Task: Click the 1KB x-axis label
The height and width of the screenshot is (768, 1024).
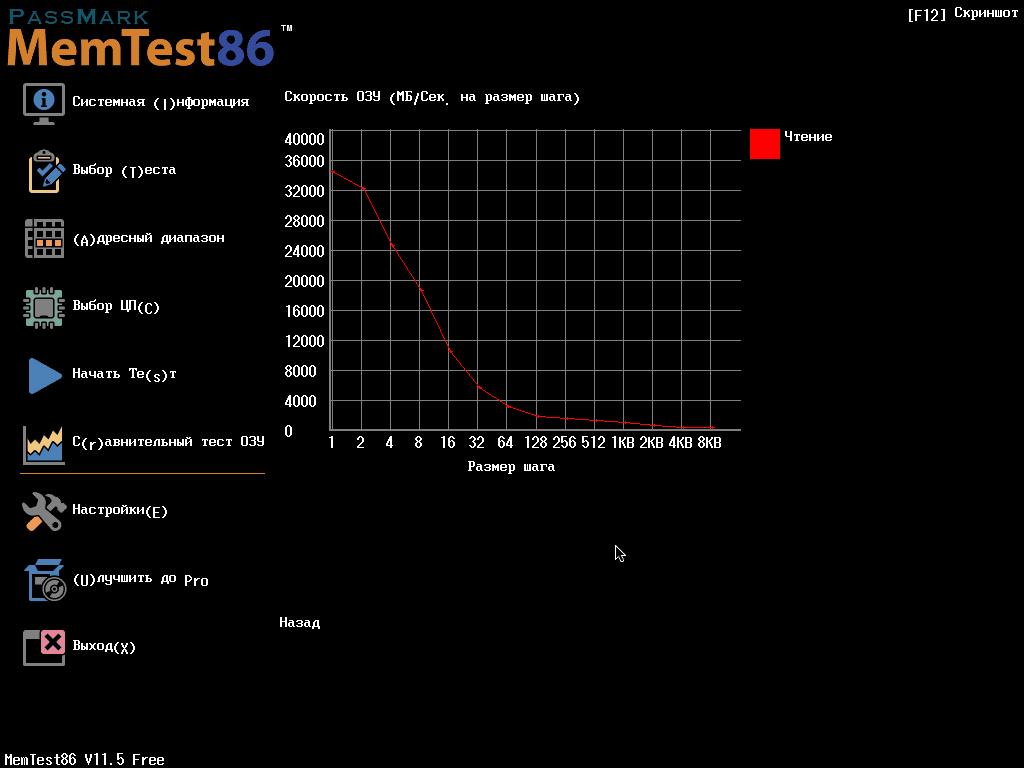Action: 622,443
